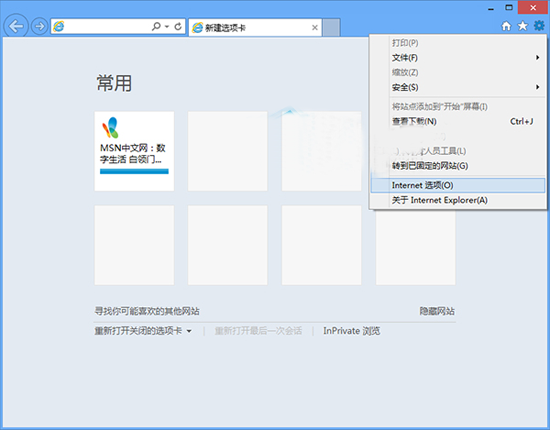
Task: Expand the address bar search dropdown arrow
Action: tap(167, 27)
